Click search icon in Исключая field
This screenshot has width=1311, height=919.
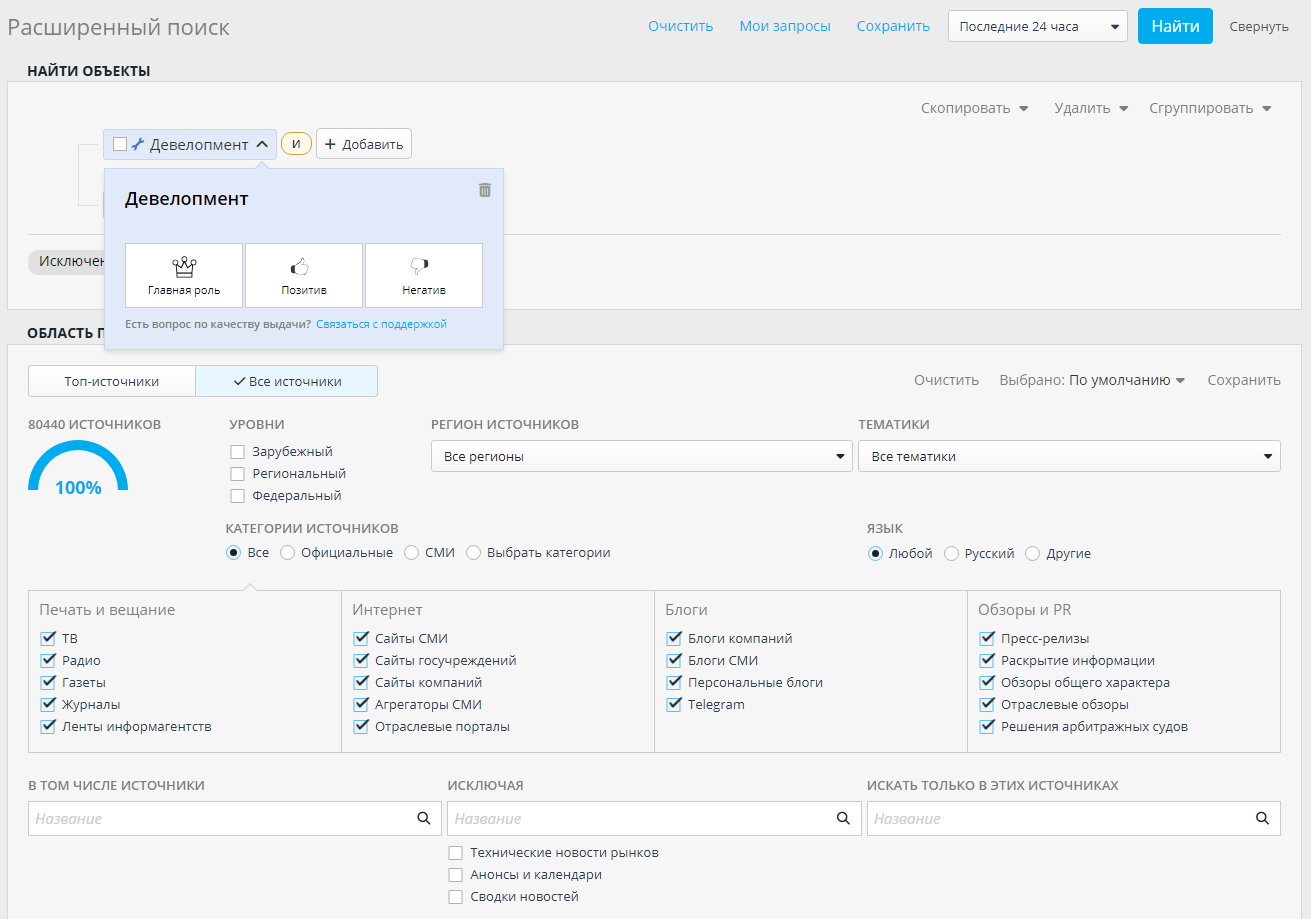tap(843, 818)
